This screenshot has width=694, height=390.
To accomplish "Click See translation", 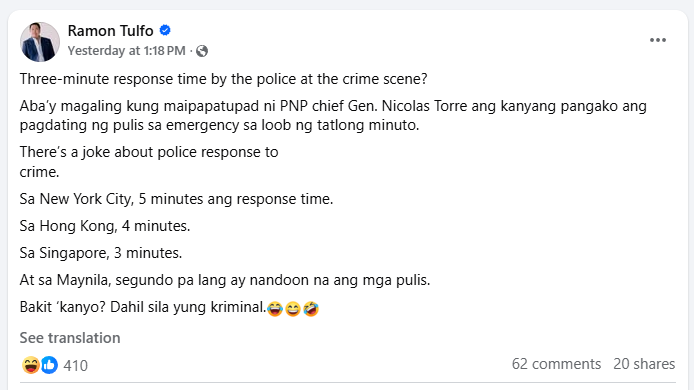I will 70,338.
